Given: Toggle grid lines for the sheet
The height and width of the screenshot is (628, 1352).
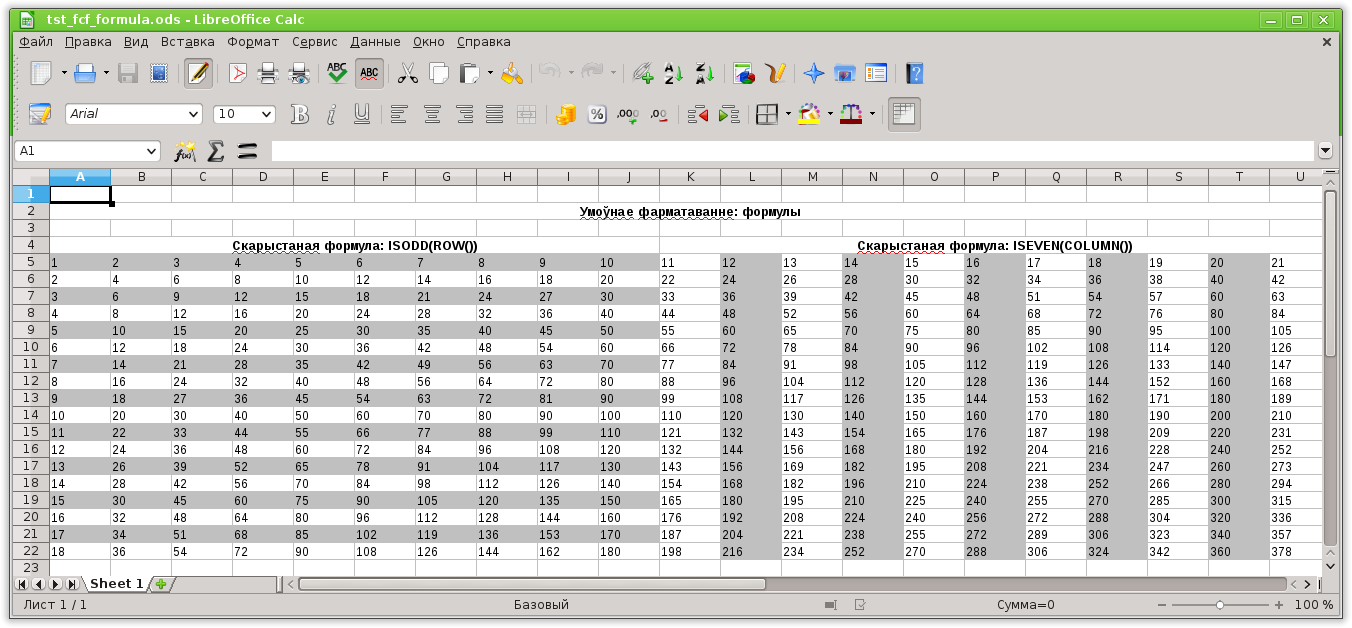Looking at the screenshot, I should pos(904,114).
